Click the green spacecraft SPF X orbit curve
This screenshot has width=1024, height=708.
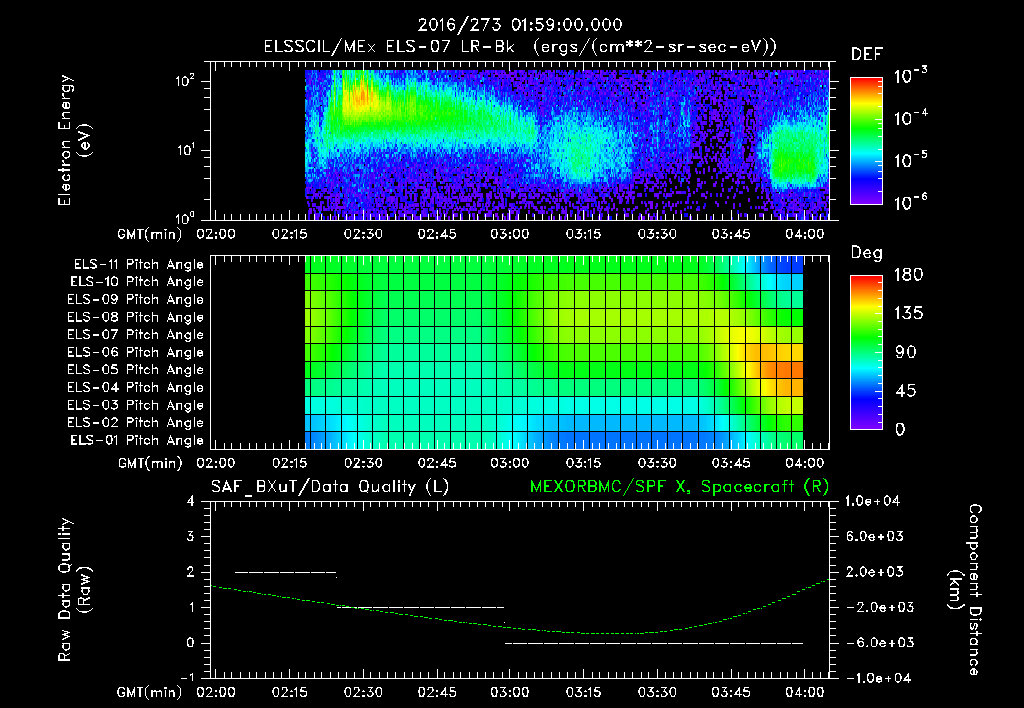520,628
